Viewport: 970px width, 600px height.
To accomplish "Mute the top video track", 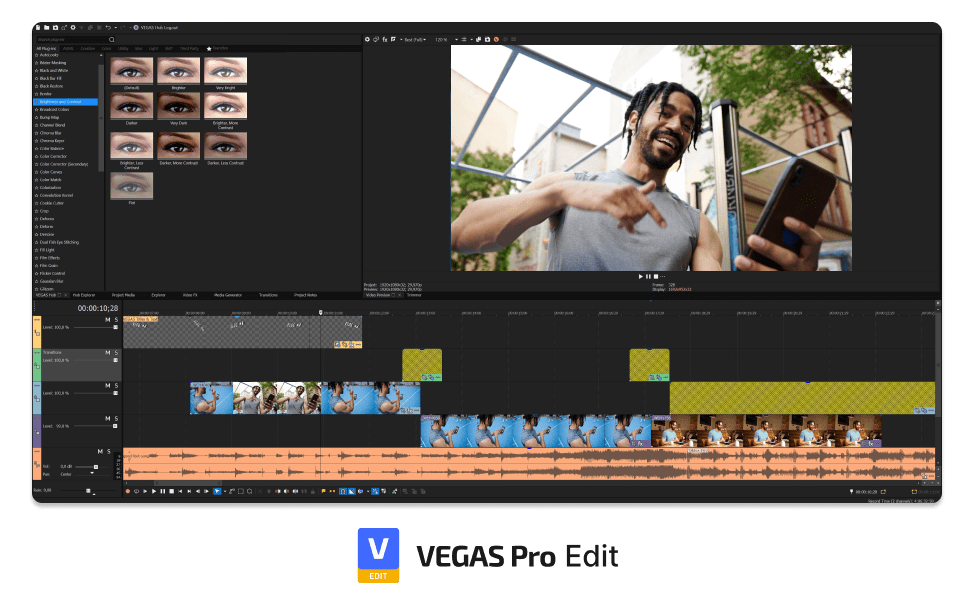I will click(x=108, y=320).
